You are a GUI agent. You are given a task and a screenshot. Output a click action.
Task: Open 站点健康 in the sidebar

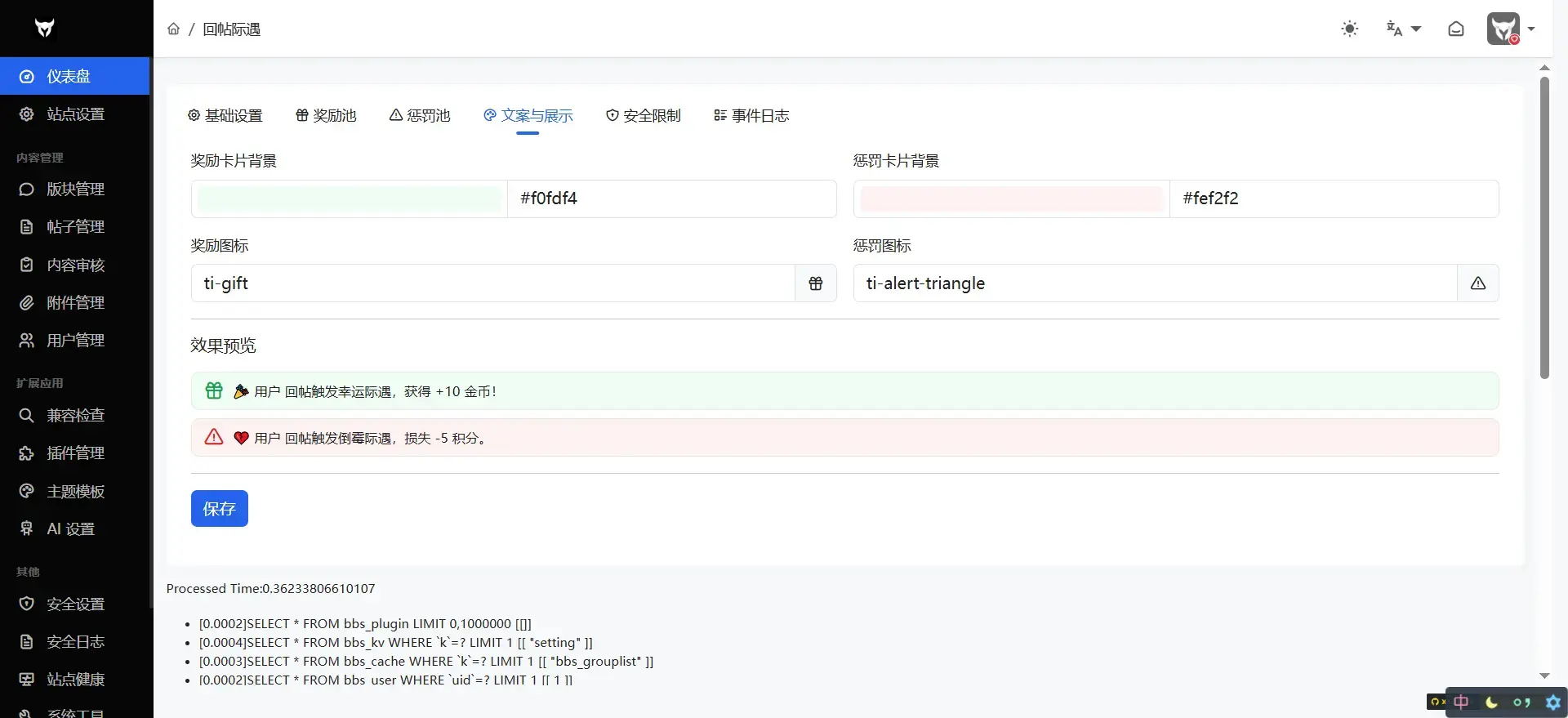point(75,680)
